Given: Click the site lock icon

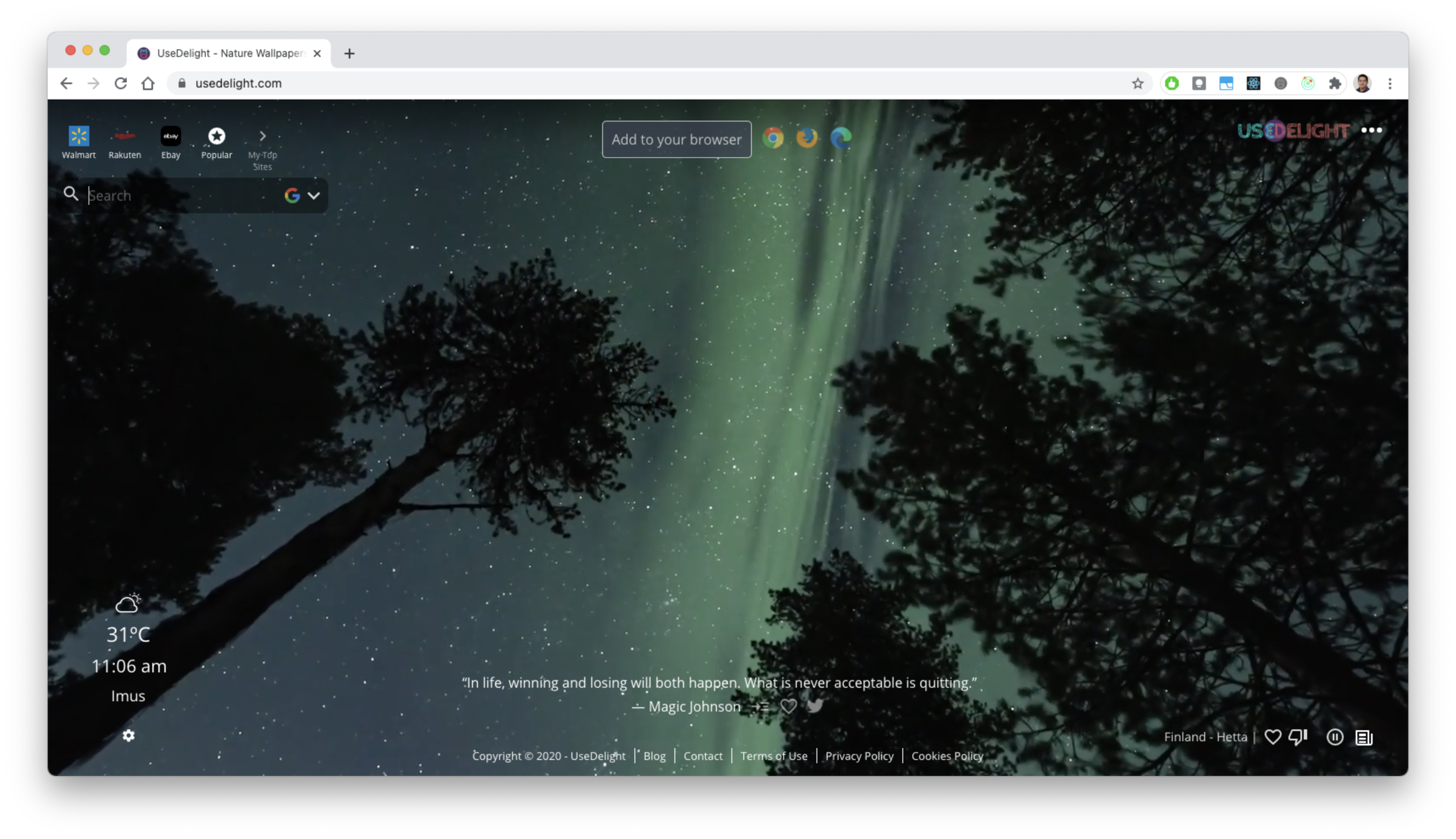Looking at the screenshot, I should point(182,84).
